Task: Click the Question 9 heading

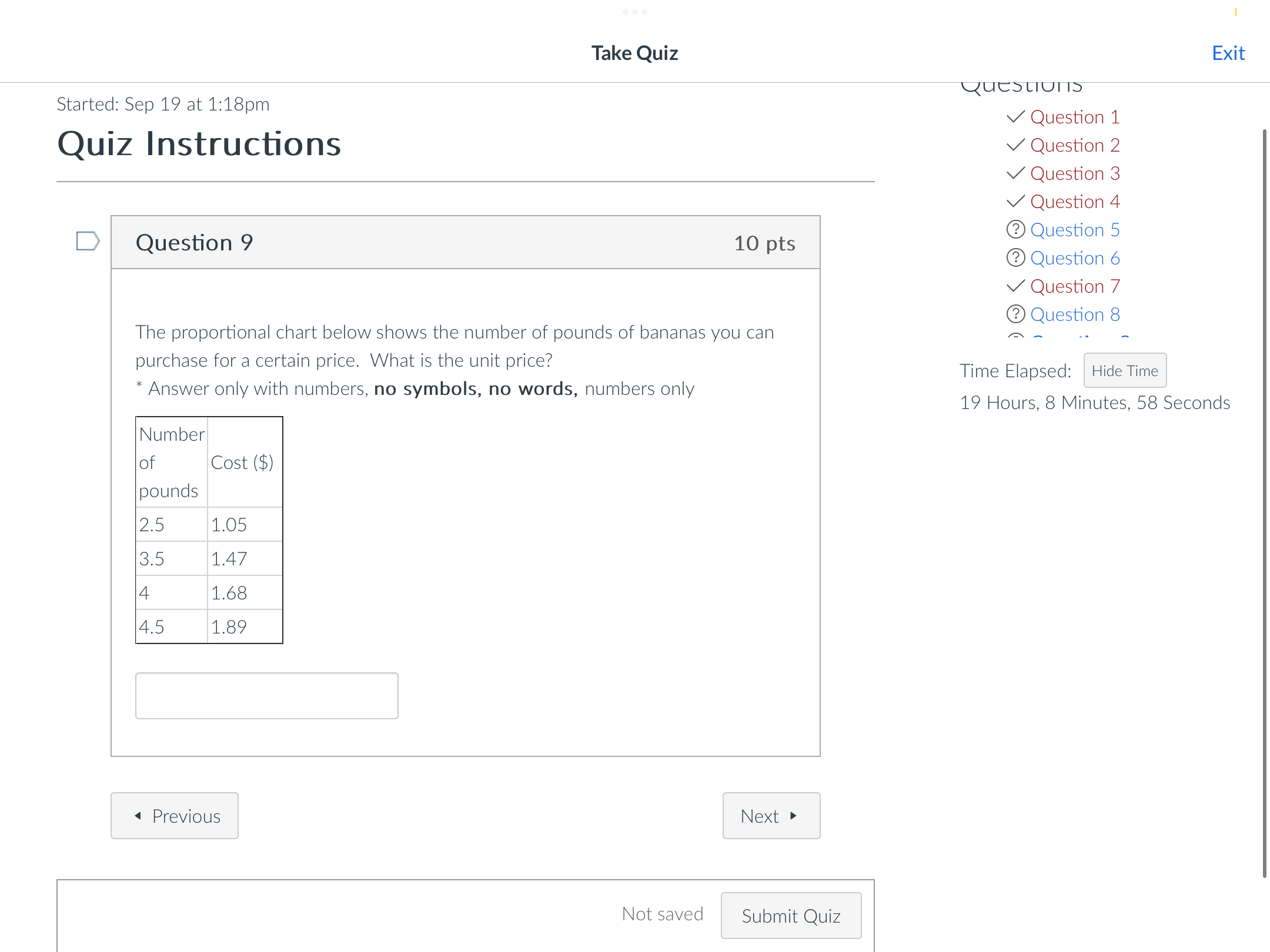Action: [x=194, y=243]
